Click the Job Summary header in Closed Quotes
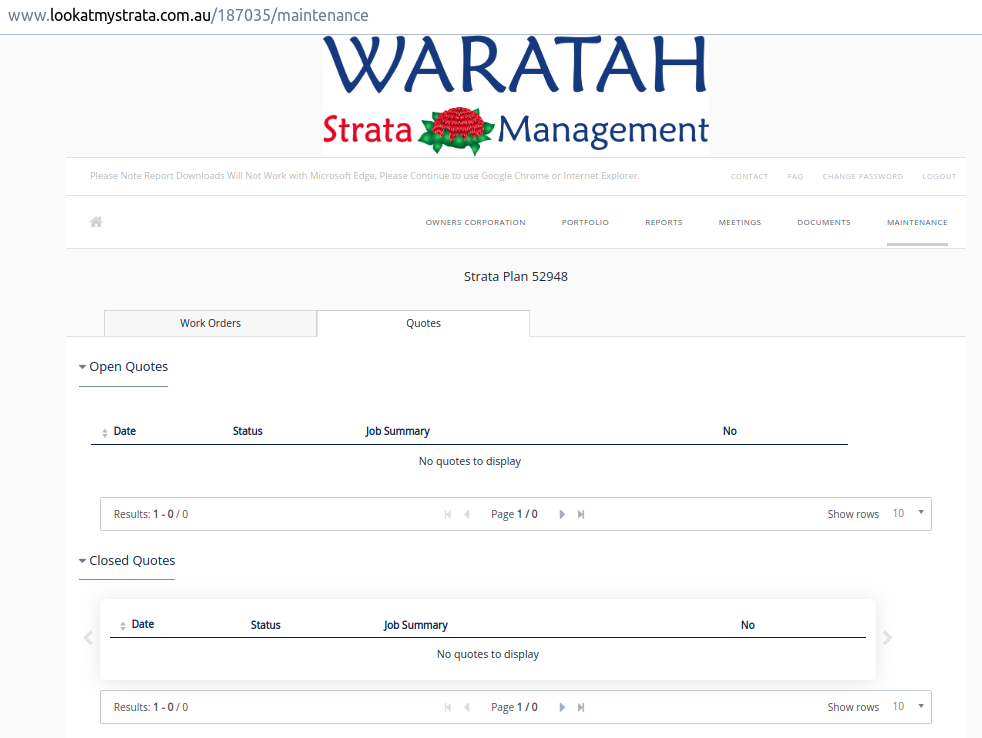 (416, 625)
